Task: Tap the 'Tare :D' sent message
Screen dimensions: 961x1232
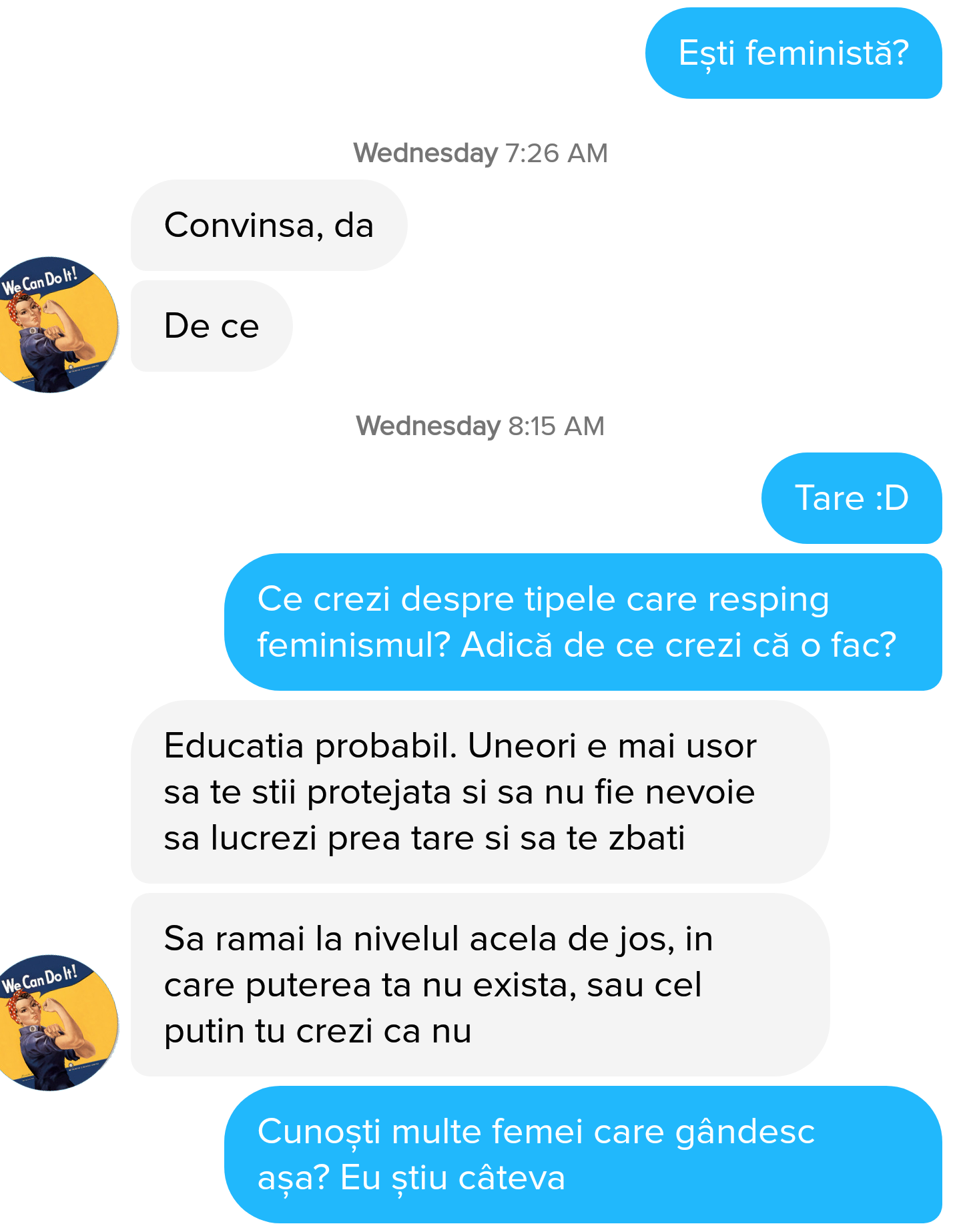Action: click(x=852, y=498)
